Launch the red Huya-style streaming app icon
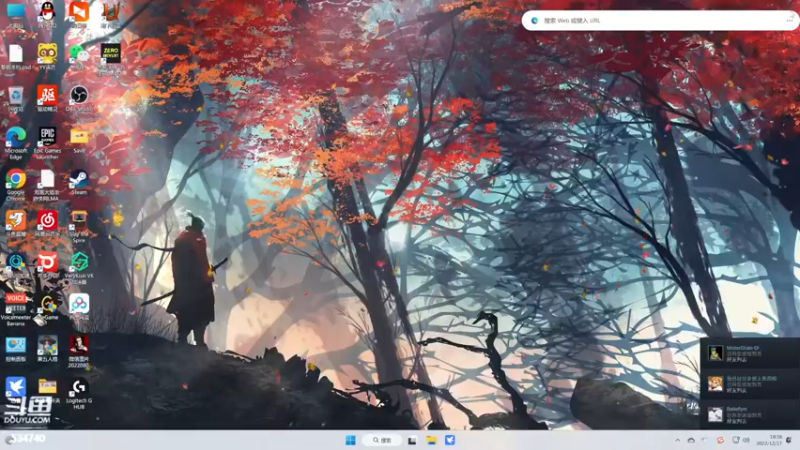 47,265
